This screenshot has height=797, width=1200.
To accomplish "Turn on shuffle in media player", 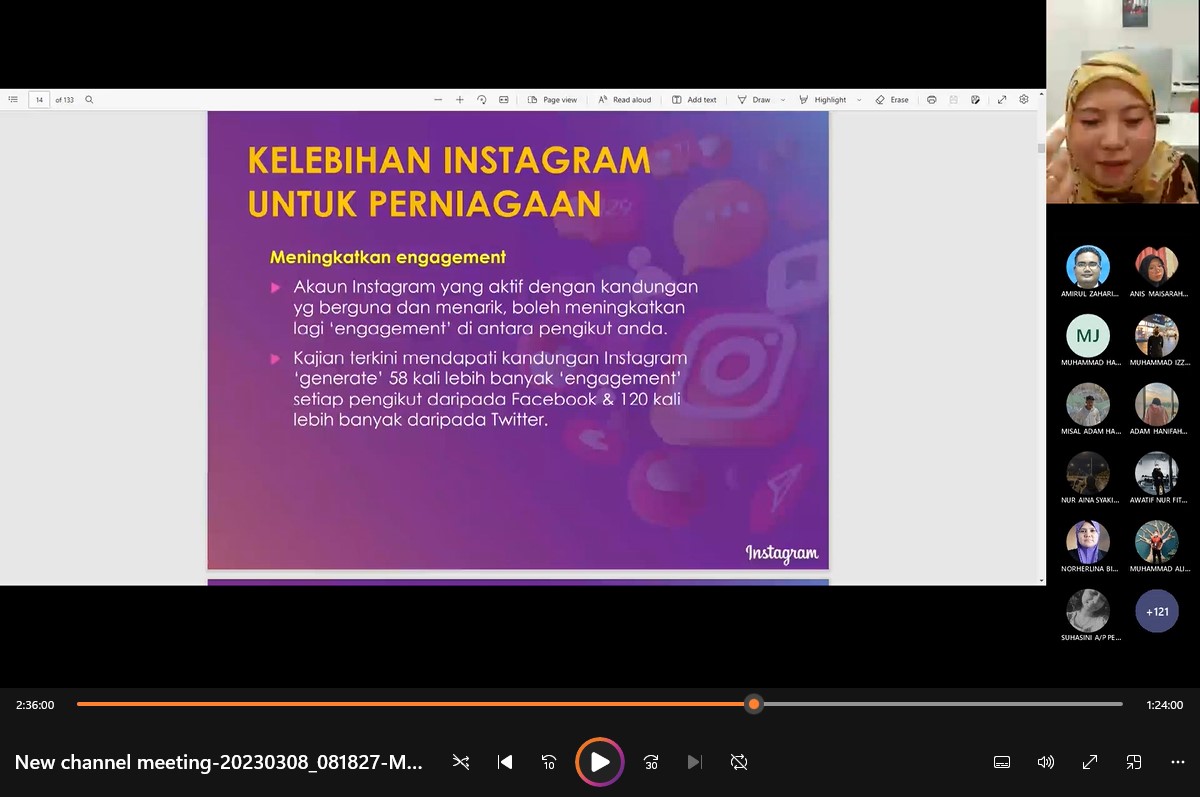I will click(461, 762).
